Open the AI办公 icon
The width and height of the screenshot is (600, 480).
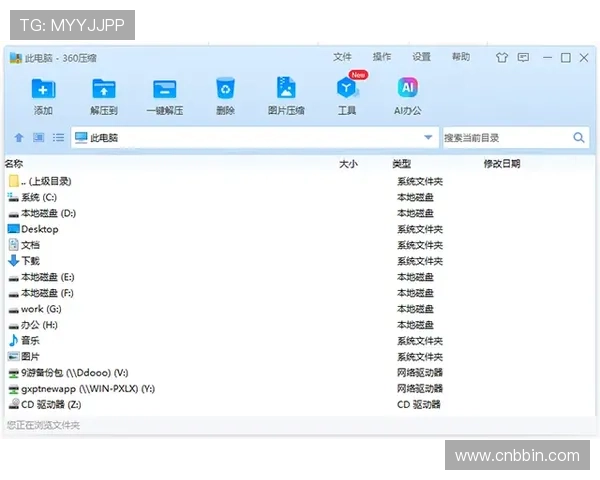(408, 88)
